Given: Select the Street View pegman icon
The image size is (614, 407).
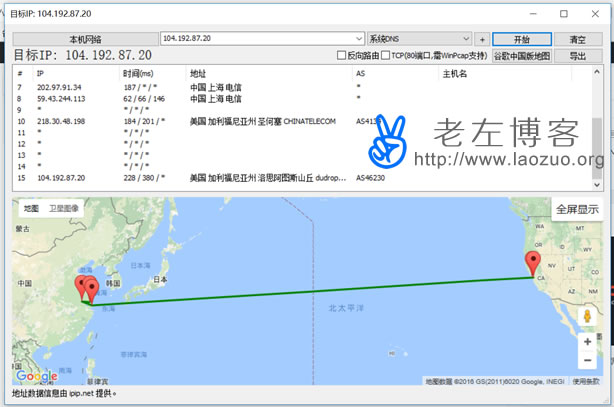Looking at the screenshot, I should pyautogui.click(x=587, y=315).
